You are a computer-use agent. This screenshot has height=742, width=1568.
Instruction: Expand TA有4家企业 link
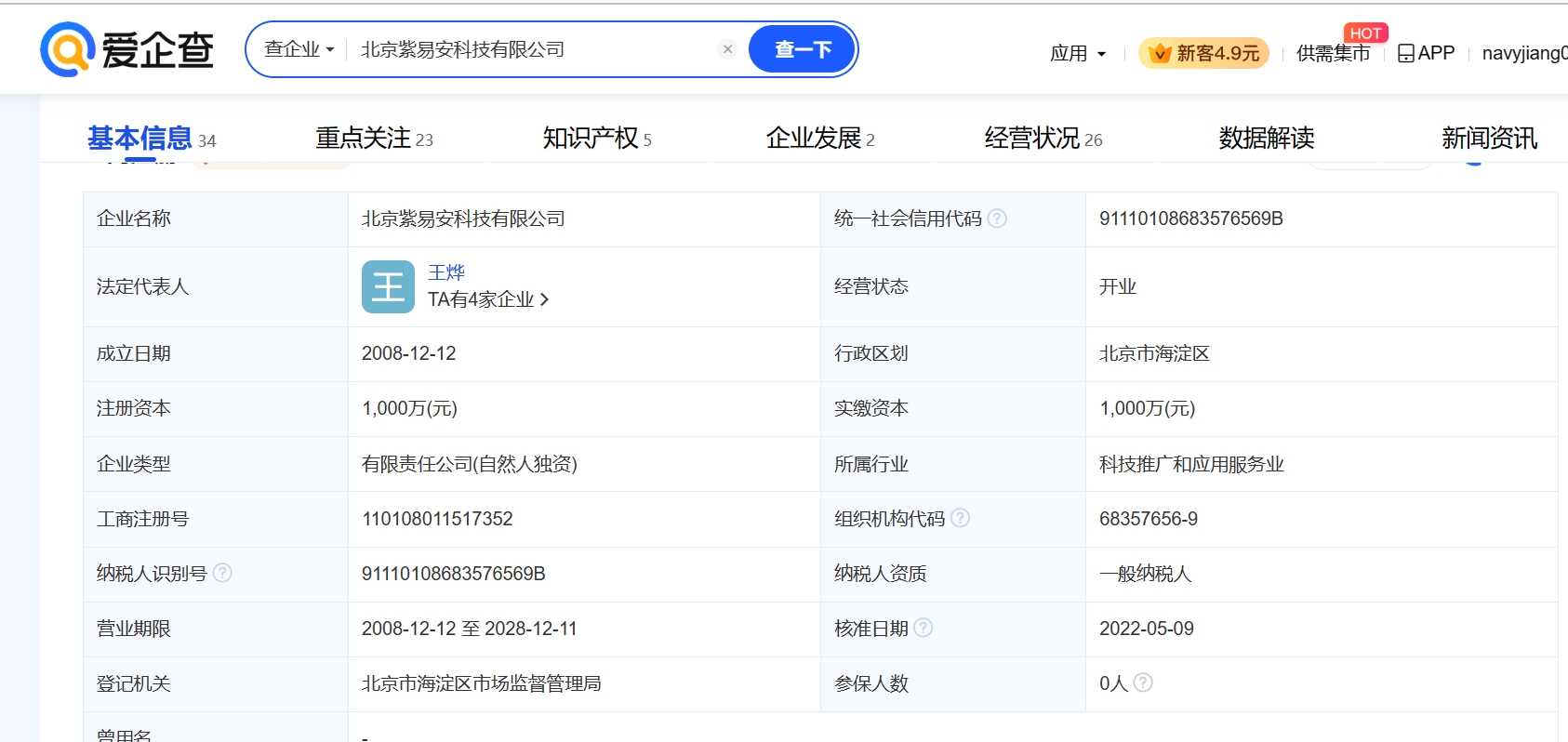(488, 299)
